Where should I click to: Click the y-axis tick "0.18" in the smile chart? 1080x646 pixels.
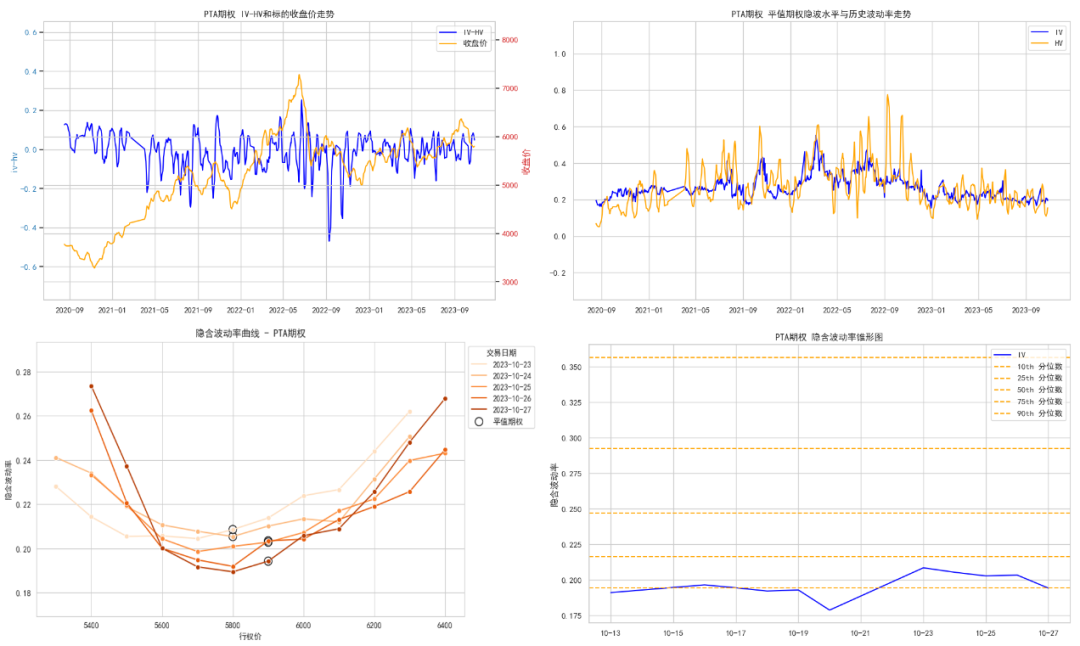(23, 594)
